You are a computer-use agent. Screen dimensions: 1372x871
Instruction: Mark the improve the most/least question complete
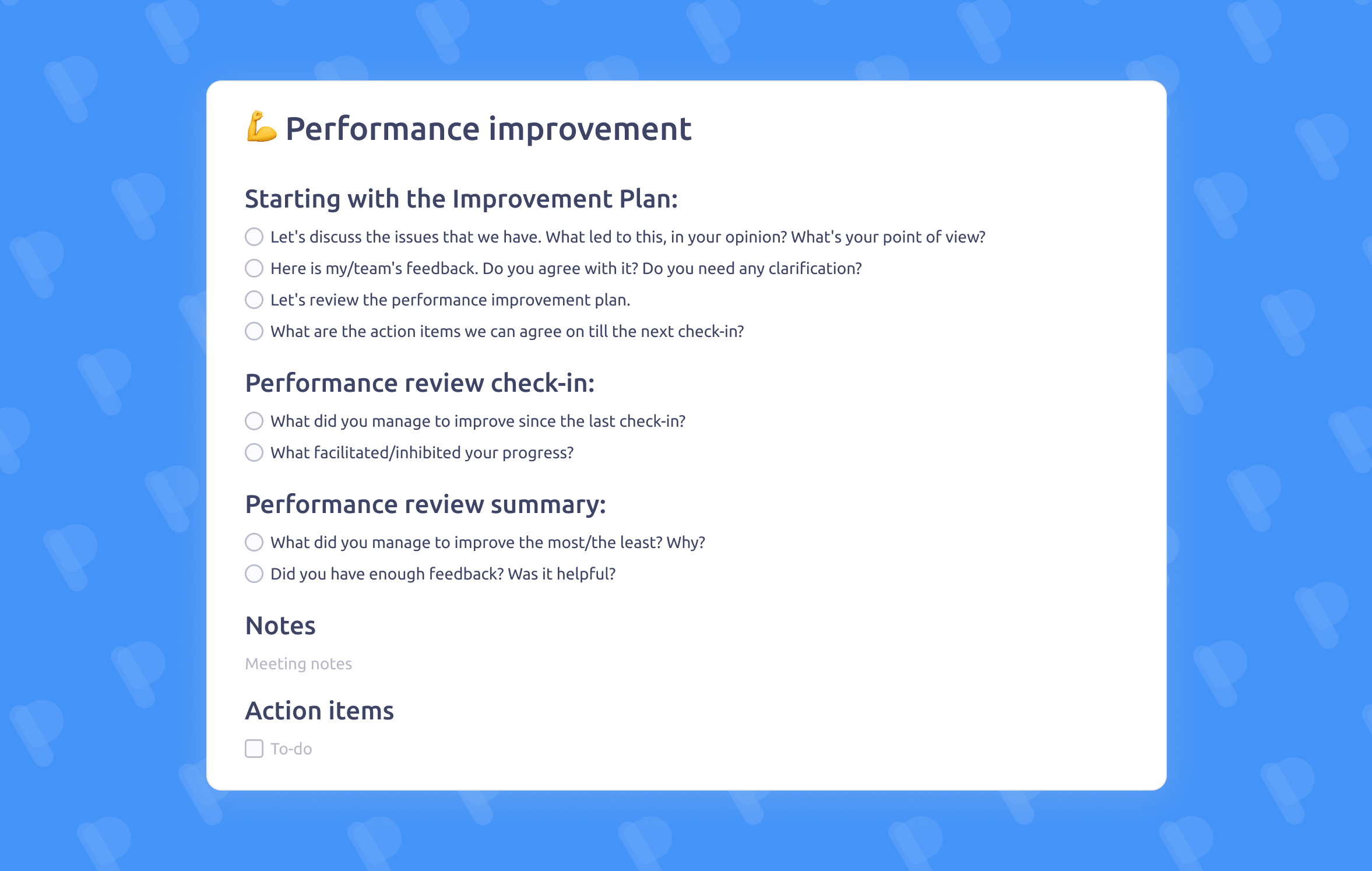254,542
